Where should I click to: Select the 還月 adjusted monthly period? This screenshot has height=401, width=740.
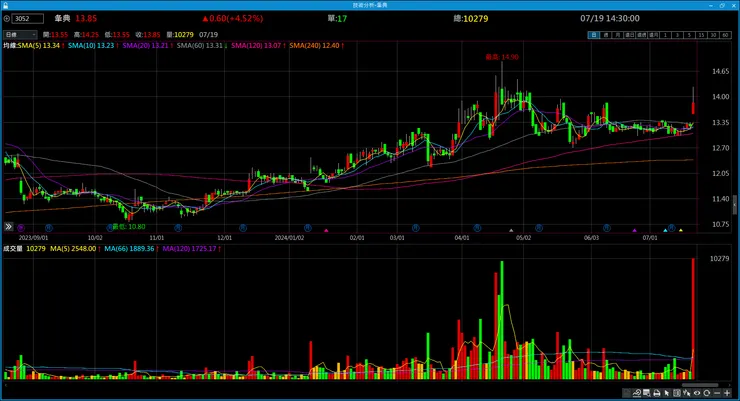coord(653,35)
